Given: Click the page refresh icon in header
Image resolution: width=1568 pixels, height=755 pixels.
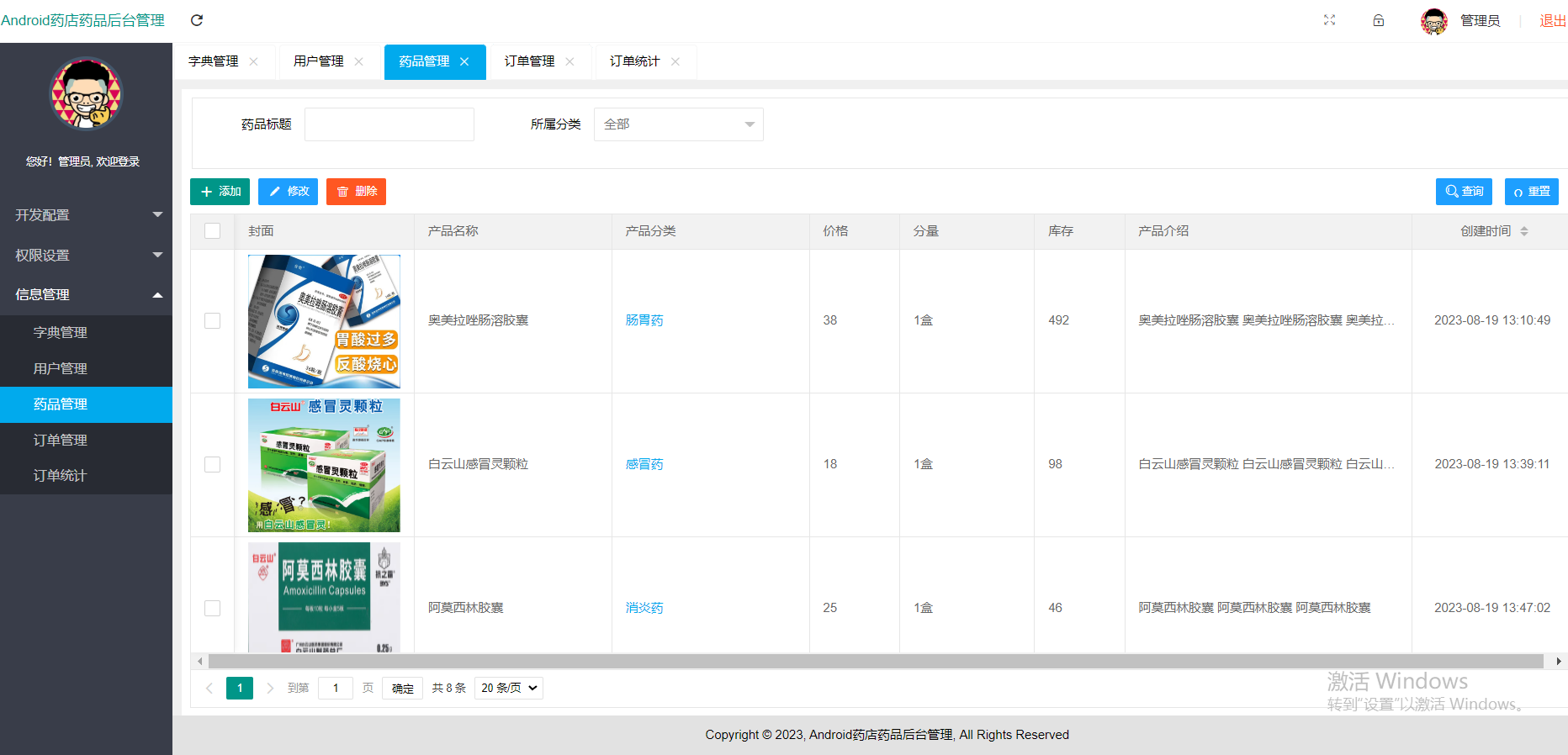Looking at the screenshot, I should tap(197, 20).
